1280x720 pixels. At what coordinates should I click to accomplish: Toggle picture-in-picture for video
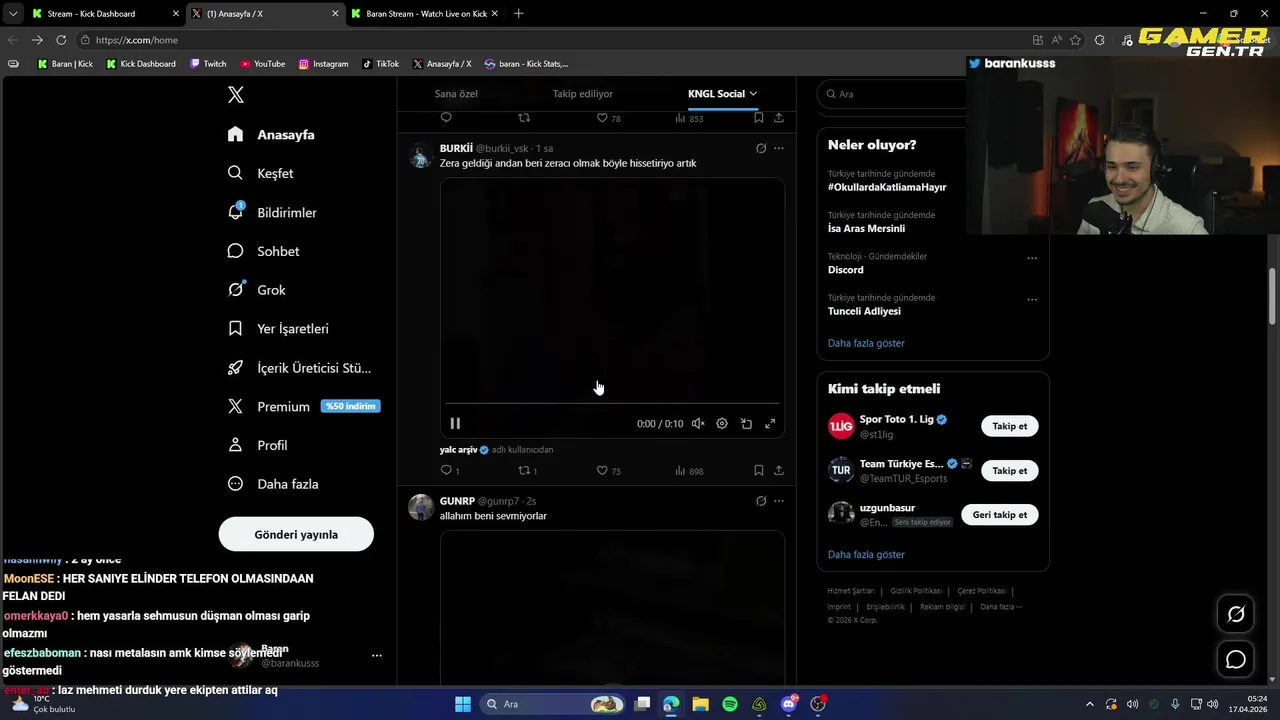[x=746, y=424]
